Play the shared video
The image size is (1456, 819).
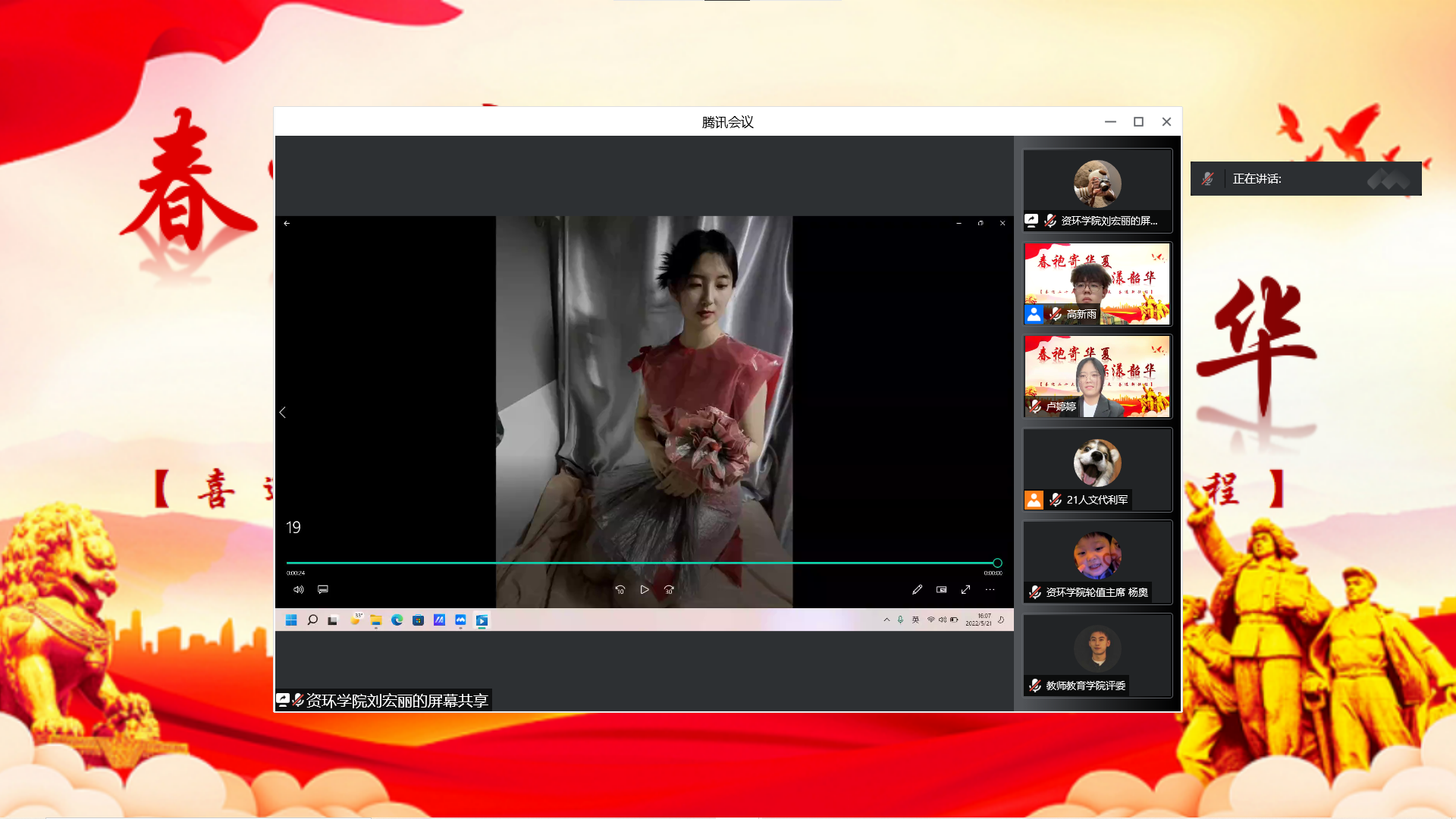[645, 589]
